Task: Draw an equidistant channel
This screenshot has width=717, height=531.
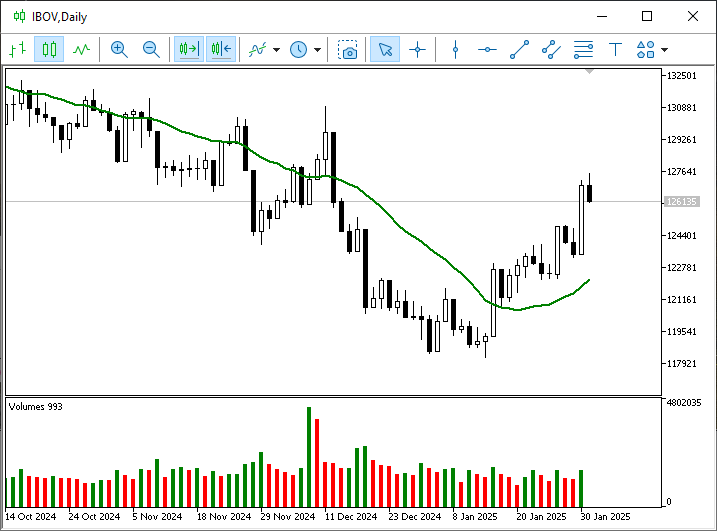Action: pyautogui.click(x=551, y=49)
